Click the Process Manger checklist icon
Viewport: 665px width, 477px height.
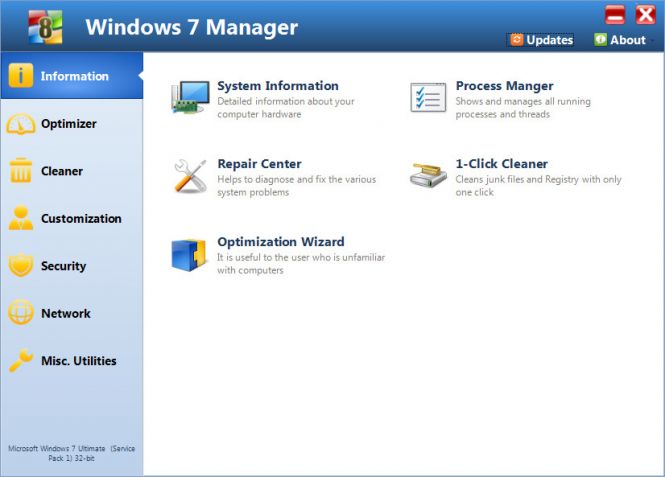click(428, 98)
